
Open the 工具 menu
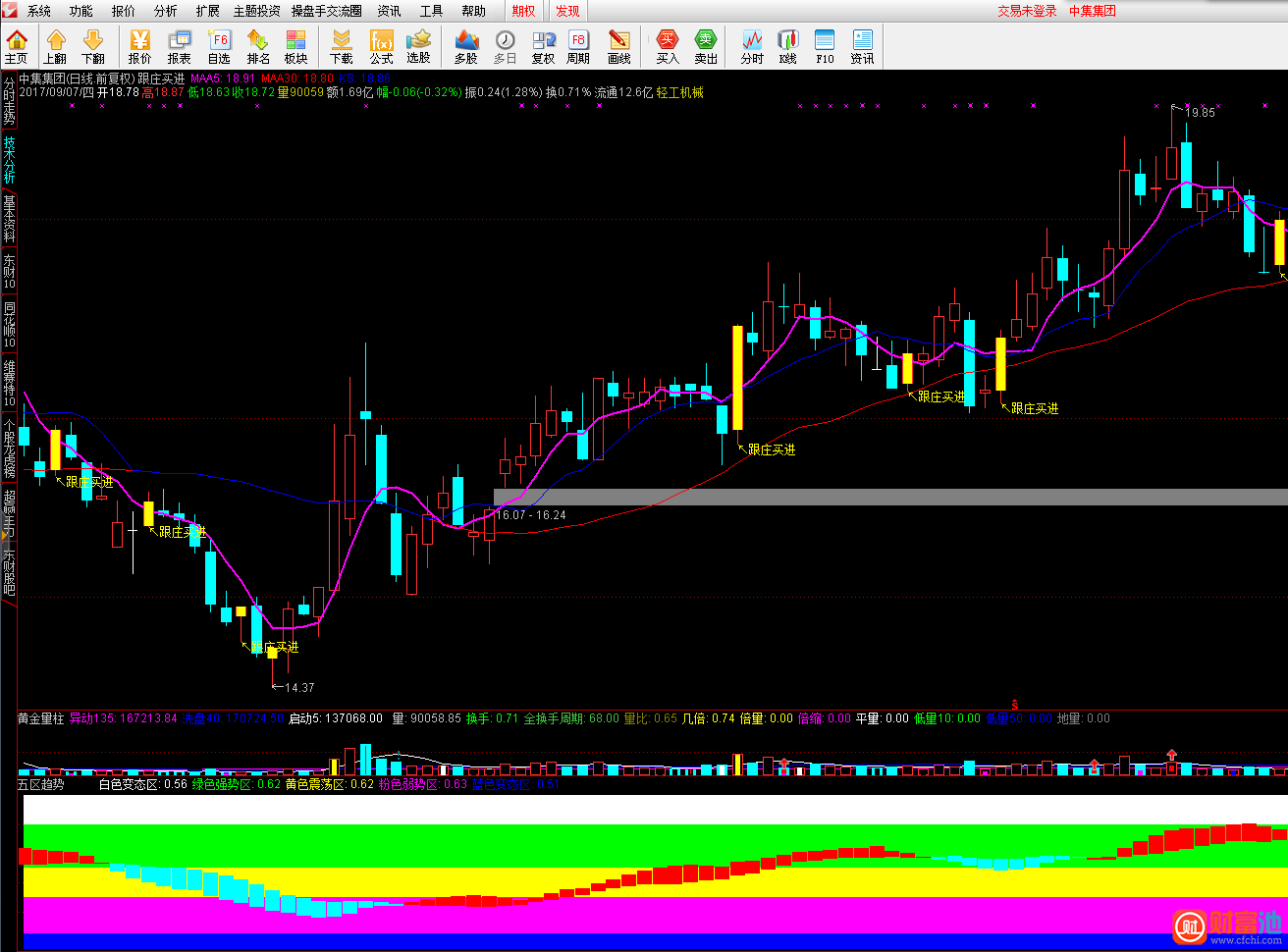point(431,11)
